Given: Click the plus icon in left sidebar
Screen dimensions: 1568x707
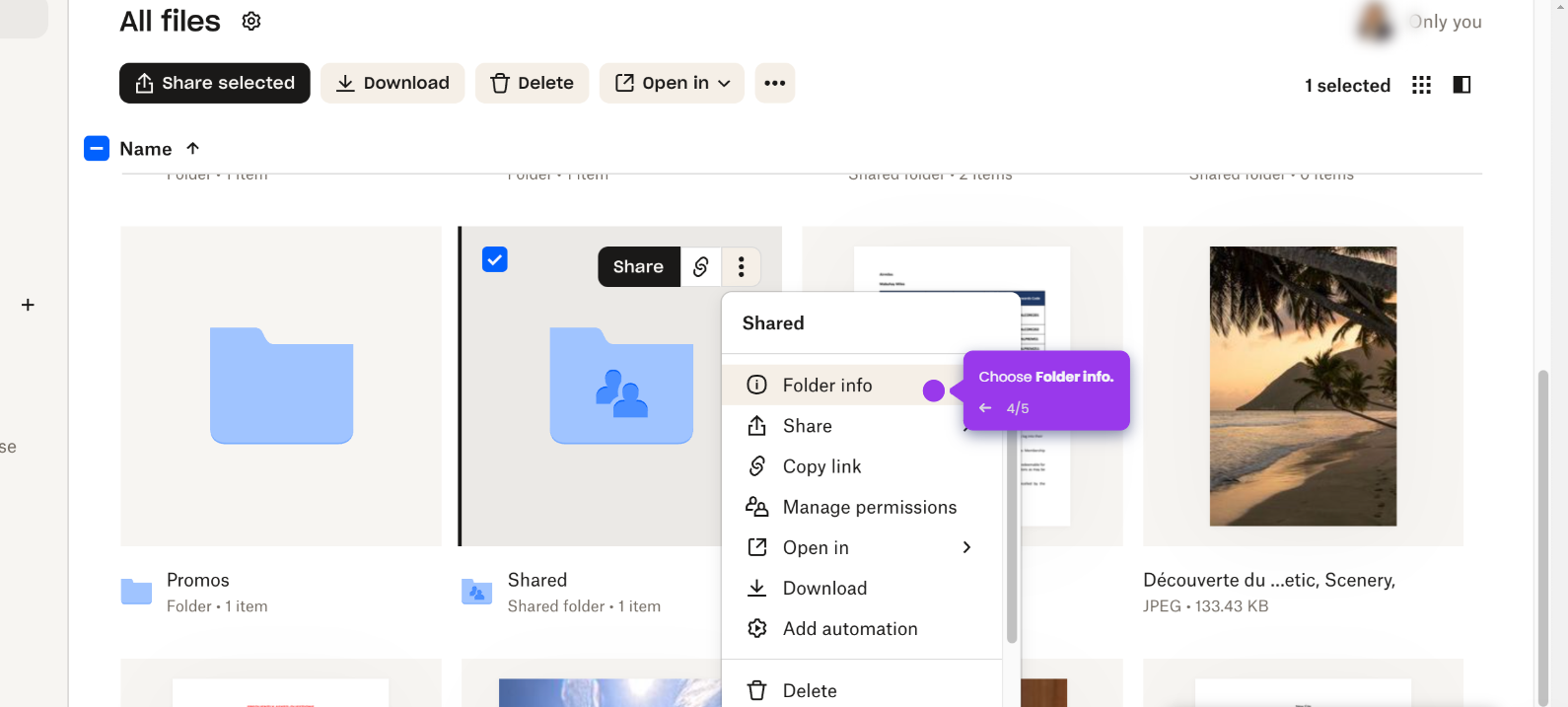Looking at the screenshot, I should tap(28, 305).
